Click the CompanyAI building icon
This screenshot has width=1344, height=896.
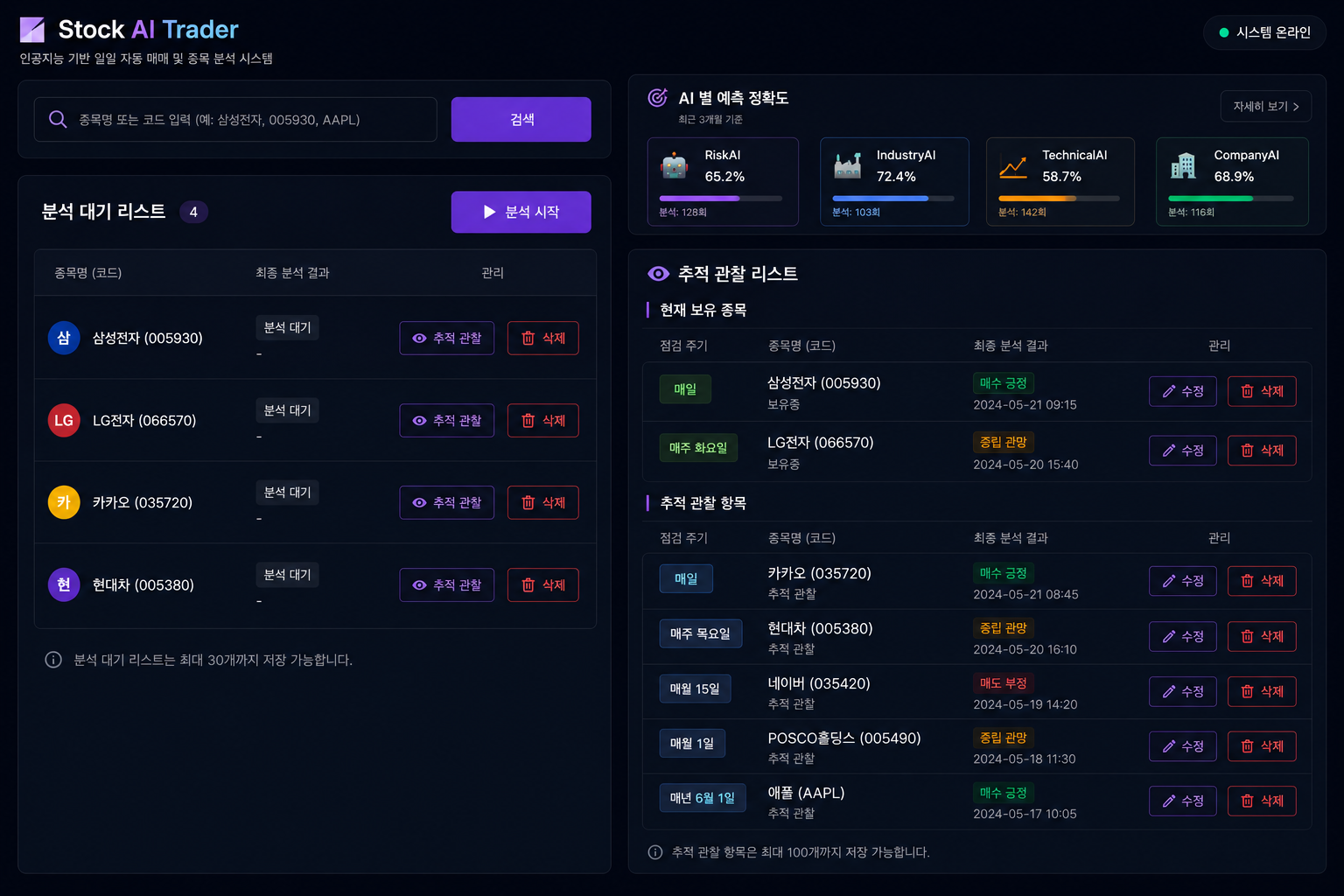click(x=1183, y=165)
